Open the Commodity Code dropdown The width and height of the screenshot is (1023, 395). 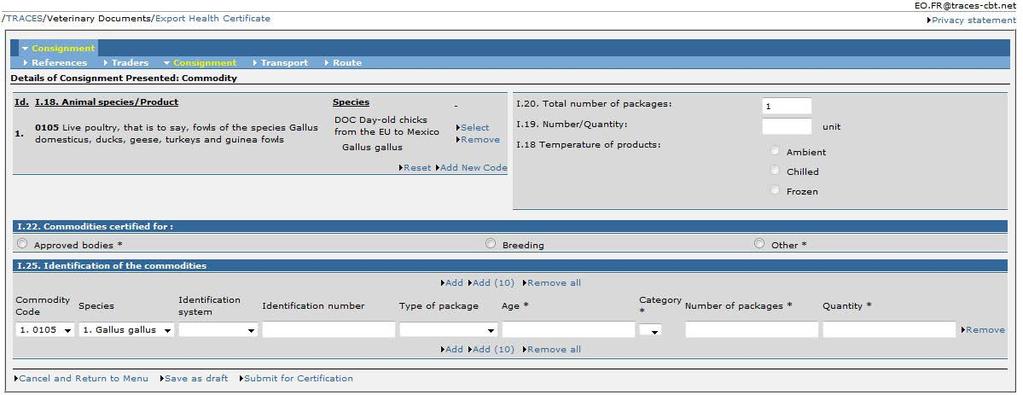(44, 330)
